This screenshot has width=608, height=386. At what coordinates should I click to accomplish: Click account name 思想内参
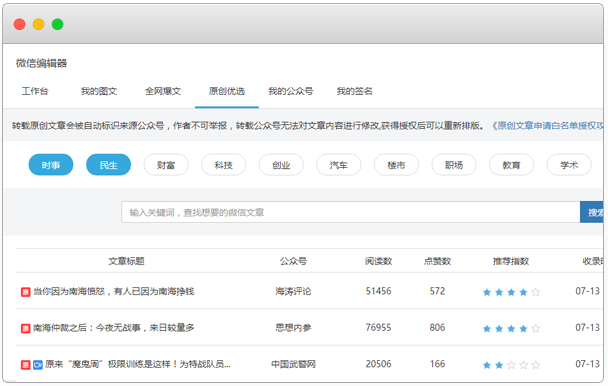(293, 328)
